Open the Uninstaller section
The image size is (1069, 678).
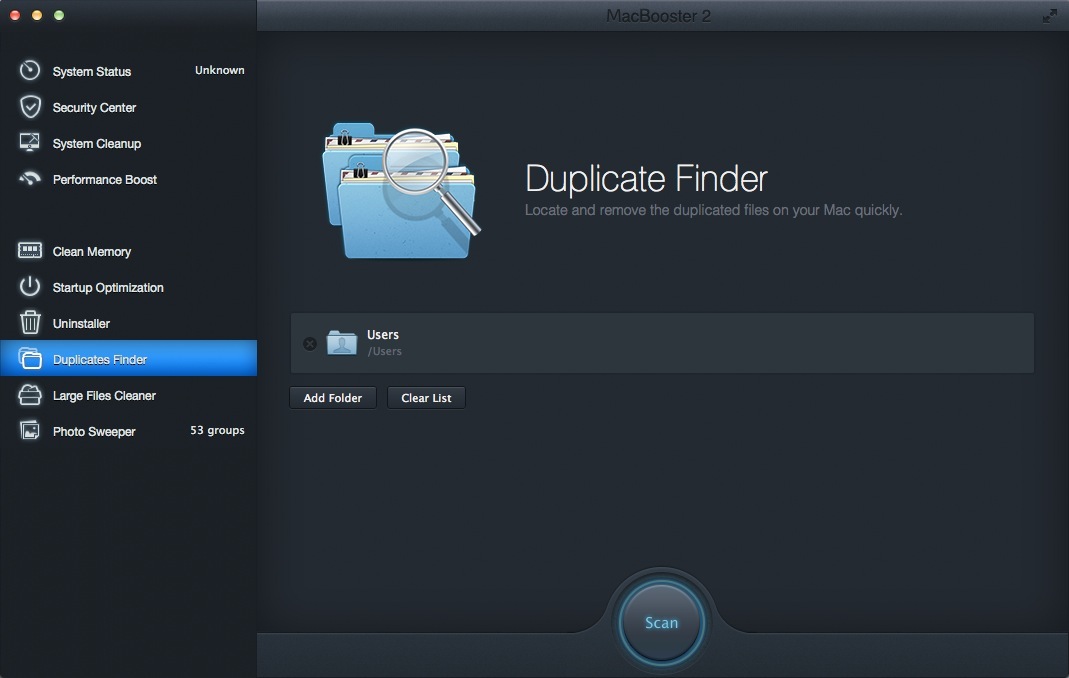tap(128, 323)
